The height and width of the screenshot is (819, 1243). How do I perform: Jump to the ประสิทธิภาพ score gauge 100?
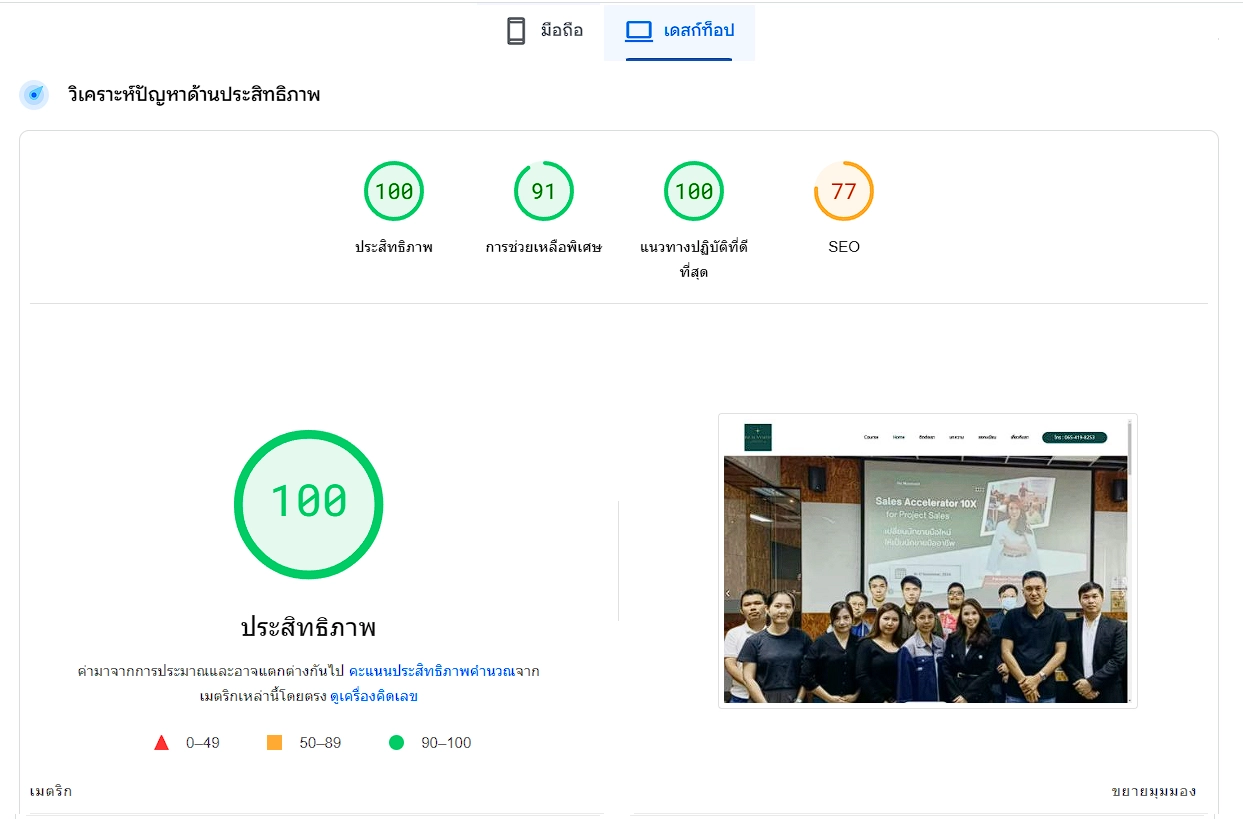(394, 191)
